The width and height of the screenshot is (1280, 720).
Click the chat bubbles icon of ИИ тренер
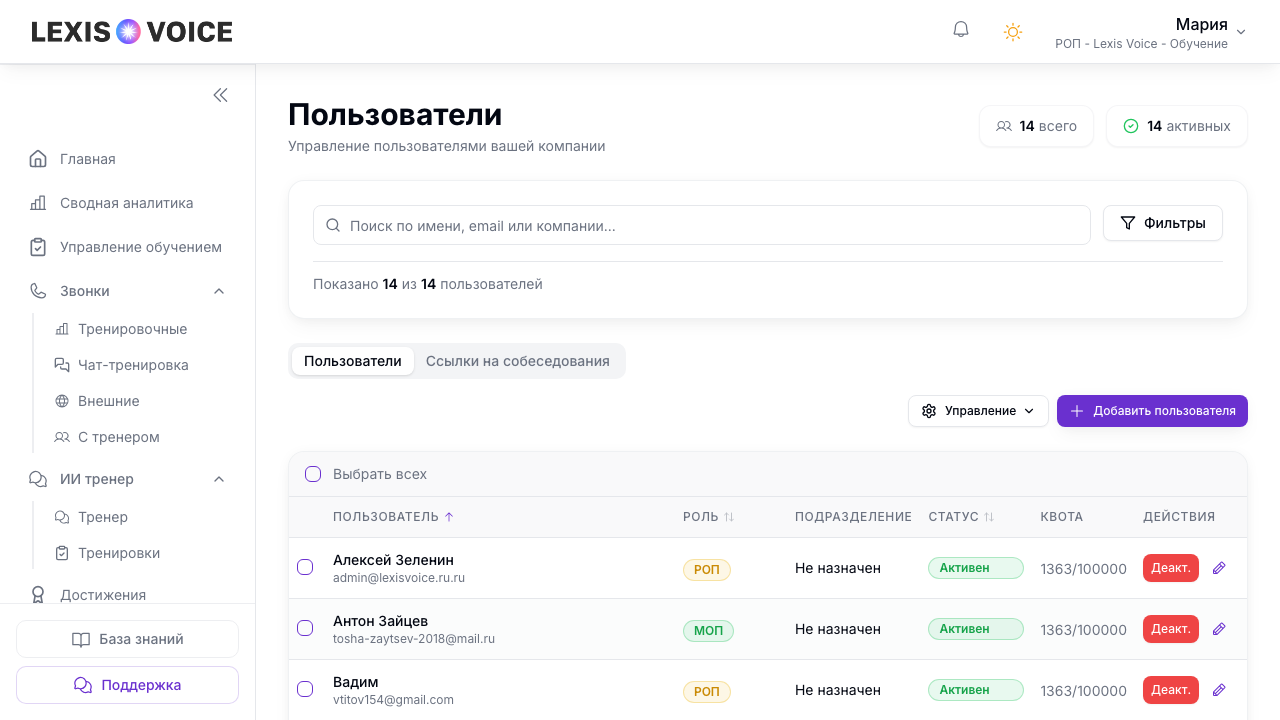click(x=38, y=479)
